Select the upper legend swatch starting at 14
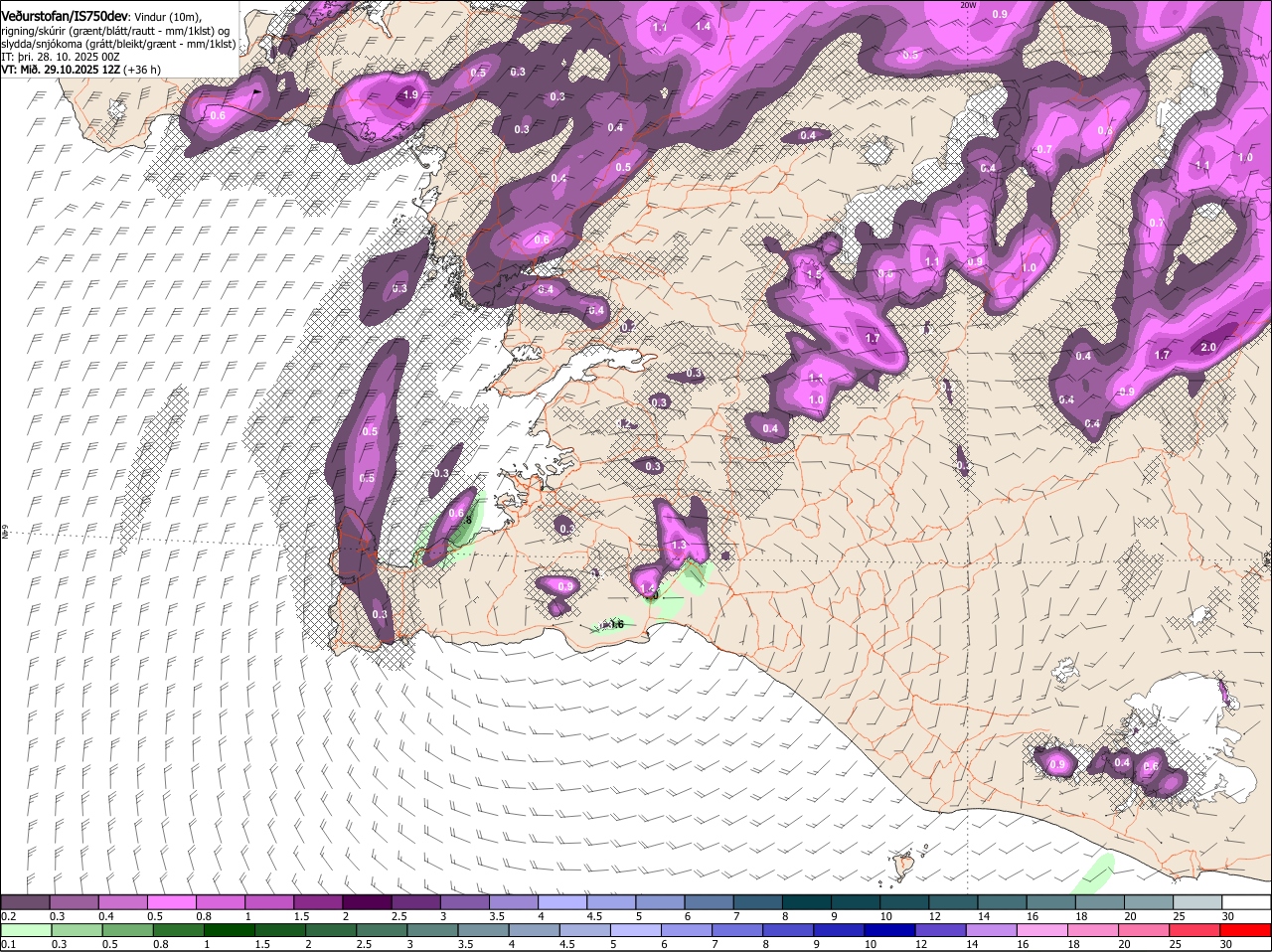Image resolution: width=1272 pixels, height=952 pixels. coord(1002,901)
